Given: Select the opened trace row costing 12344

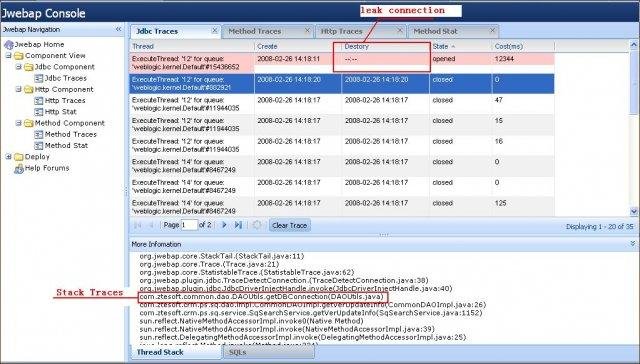Looking at the screenshot, I should point(342,63).
